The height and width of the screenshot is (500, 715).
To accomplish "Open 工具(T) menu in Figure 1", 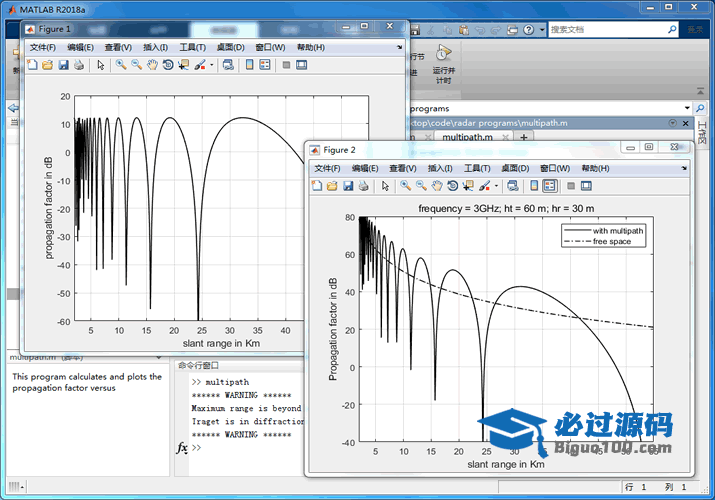I will (192, 47).
